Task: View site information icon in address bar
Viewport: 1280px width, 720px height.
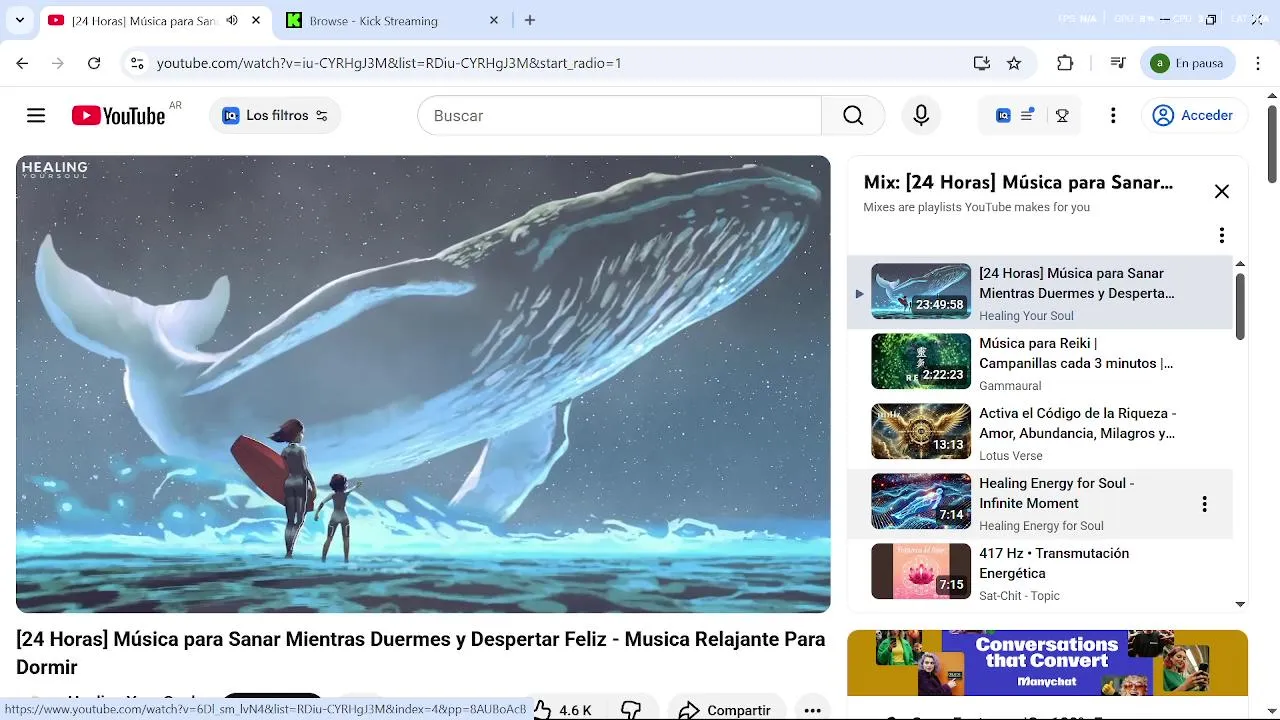Action: pyautogui.click(x=137, y=63)
